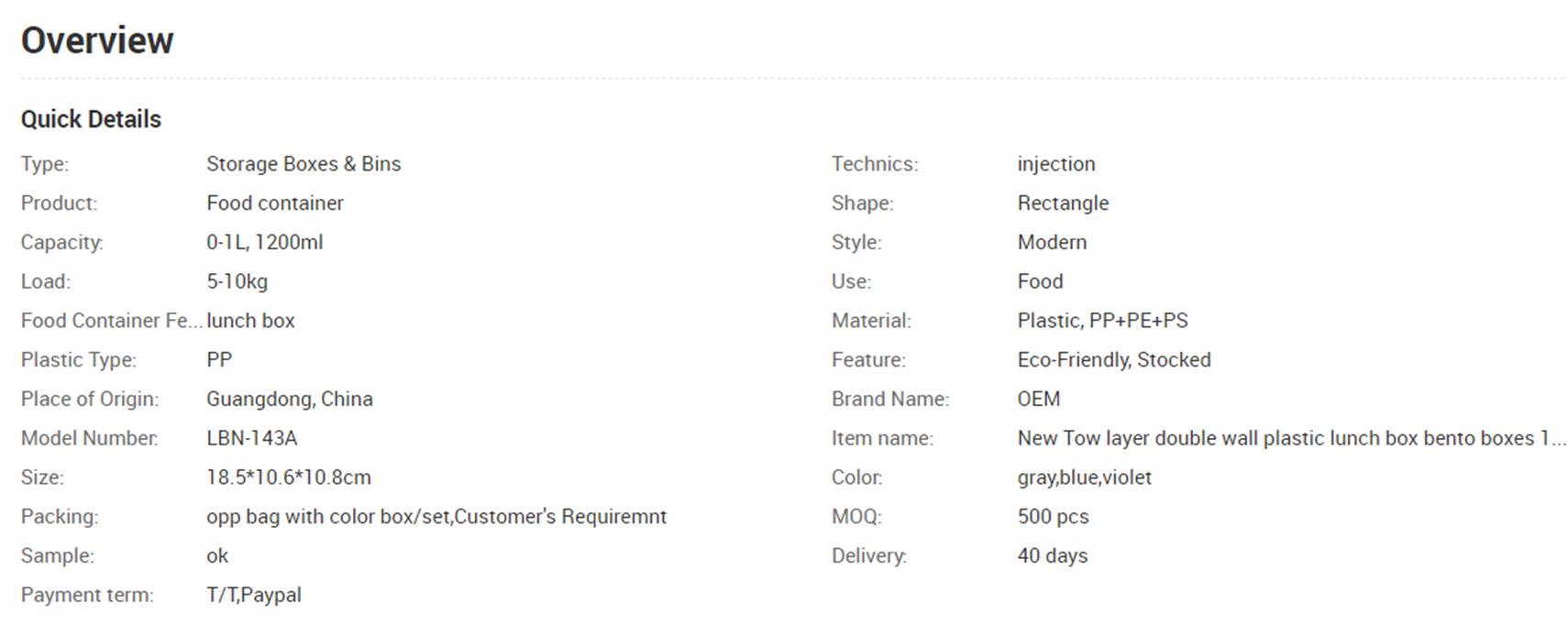This screenshot has width=1568, height=625.
Task: Click the Overview heading
Action: [97, 40]
